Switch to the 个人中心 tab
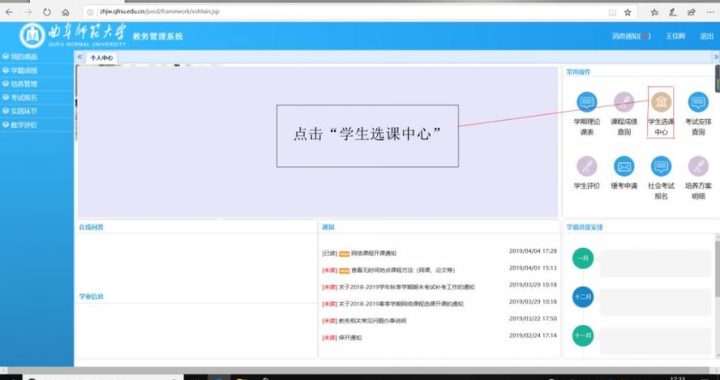 pos(101,58)
